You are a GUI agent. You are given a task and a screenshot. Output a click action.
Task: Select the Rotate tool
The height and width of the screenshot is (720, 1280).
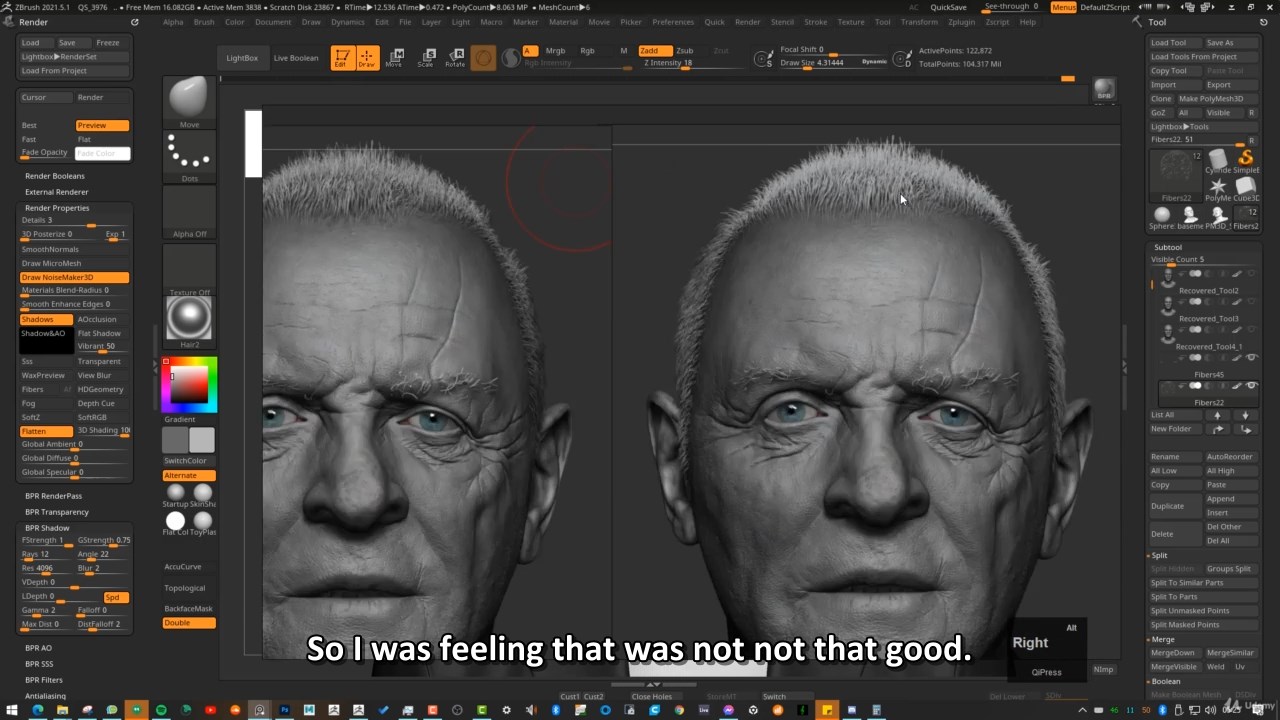(456, 57)
